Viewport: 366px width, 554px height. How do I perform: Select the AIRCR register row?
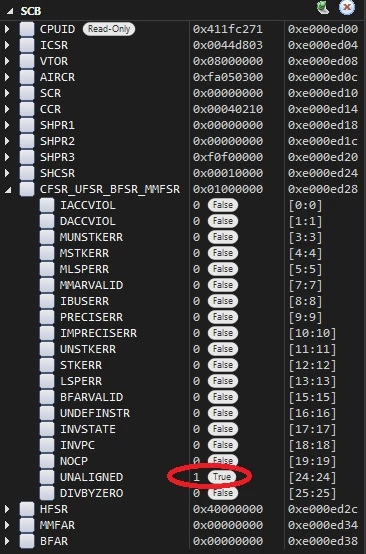(x=183, y=77)
